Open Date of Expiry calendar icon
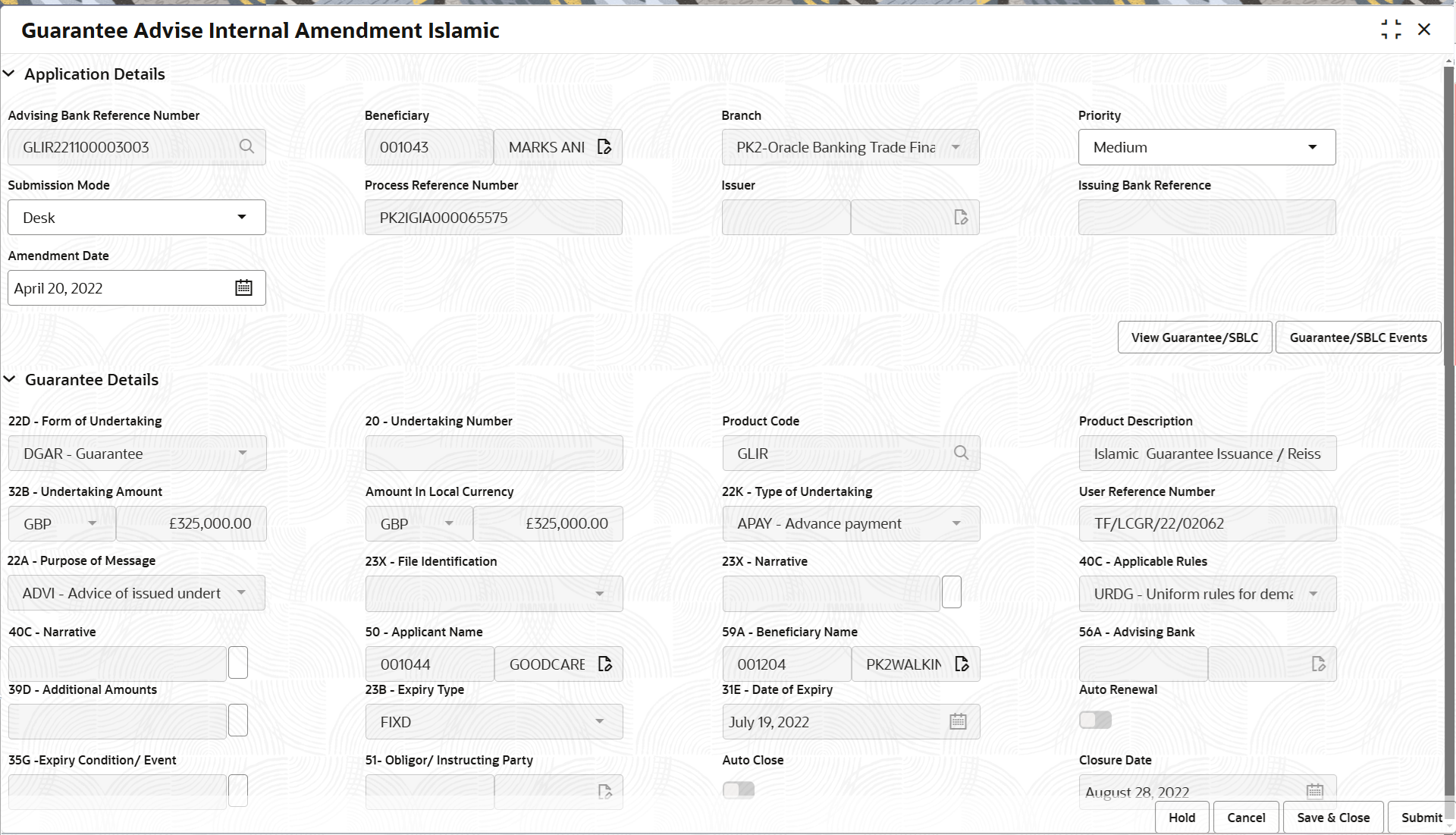The width and height of the screenshot is (1456, 835). coord(958,721)
